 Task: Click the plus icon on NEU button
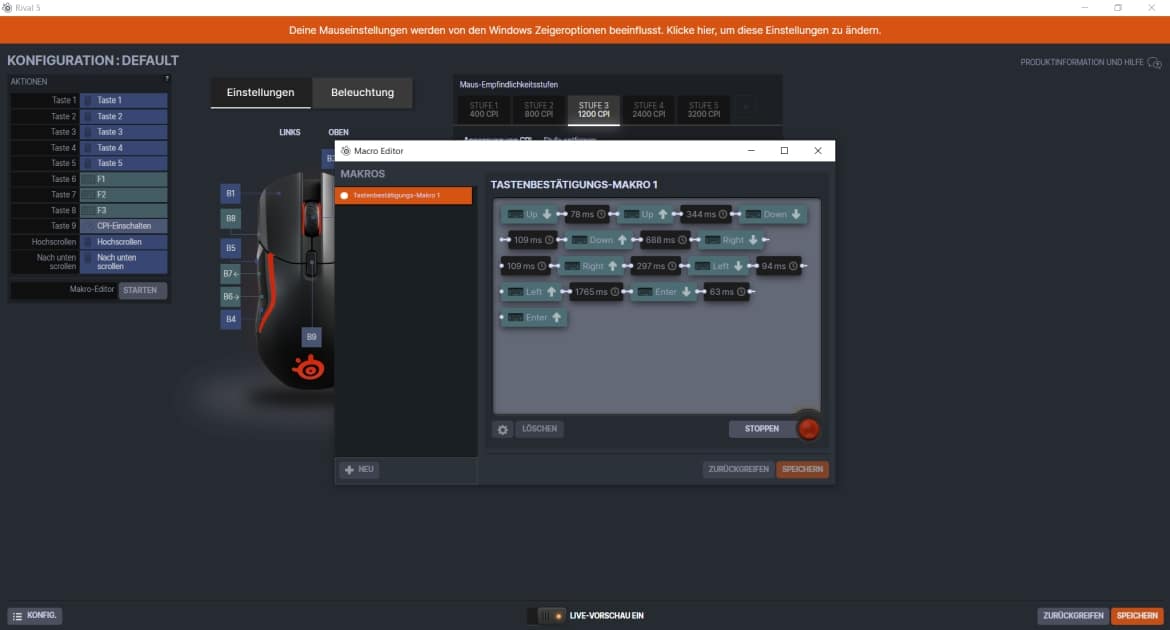tap(349, 470)
